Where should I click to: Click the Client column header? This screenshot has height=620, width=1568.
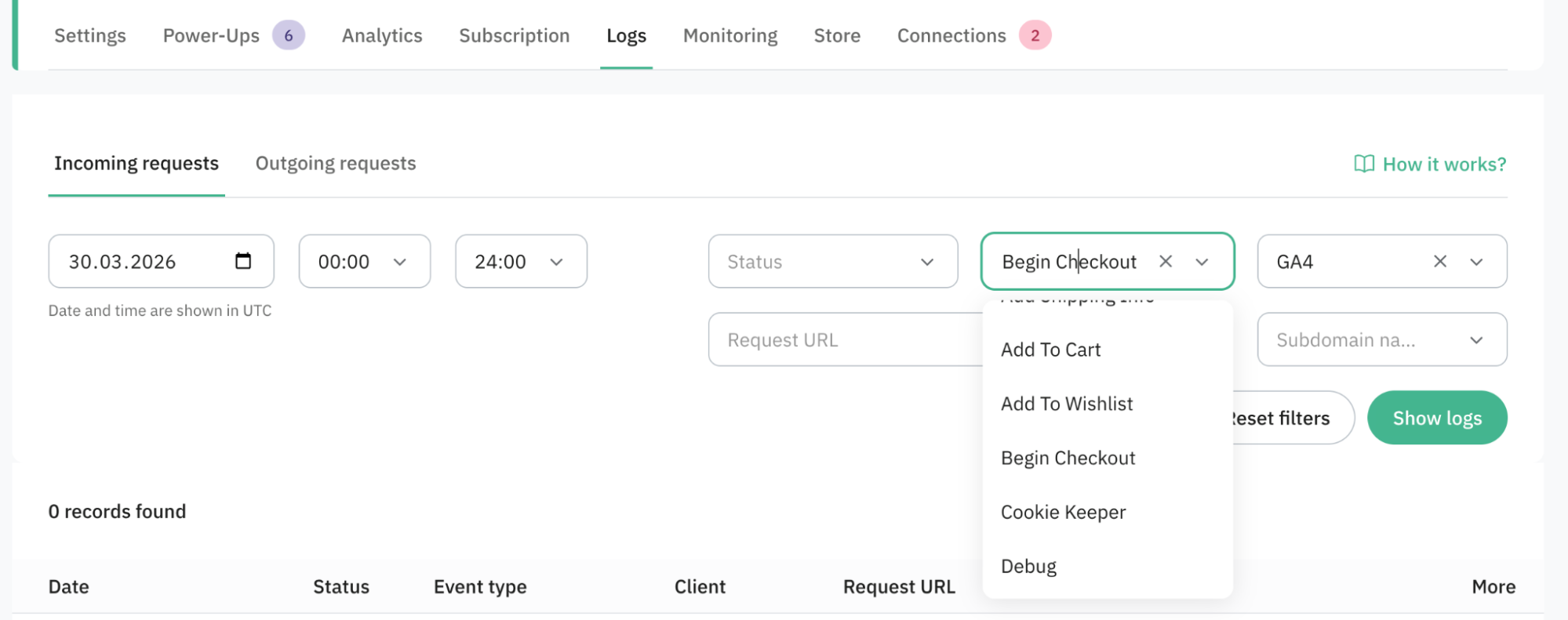700,586
